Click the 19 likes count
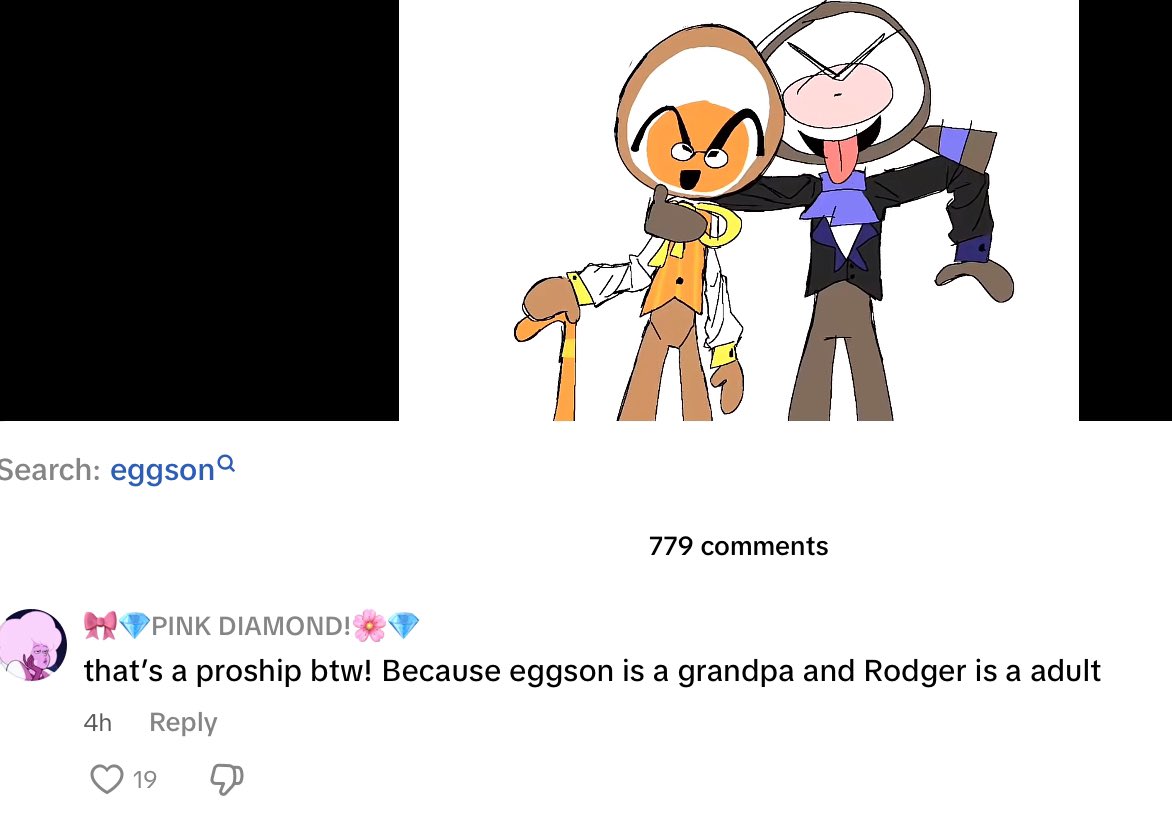 point(145,780)
